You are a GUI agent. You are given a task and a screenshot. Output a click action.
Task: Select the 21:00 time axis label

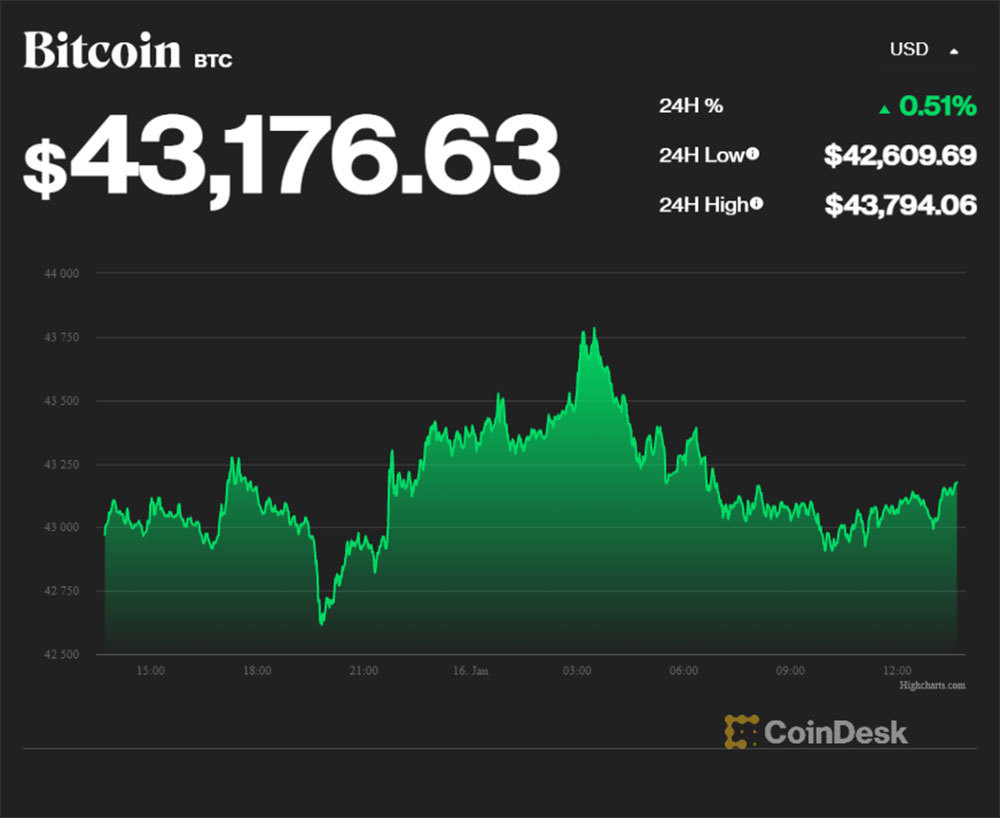pos(364,671)
